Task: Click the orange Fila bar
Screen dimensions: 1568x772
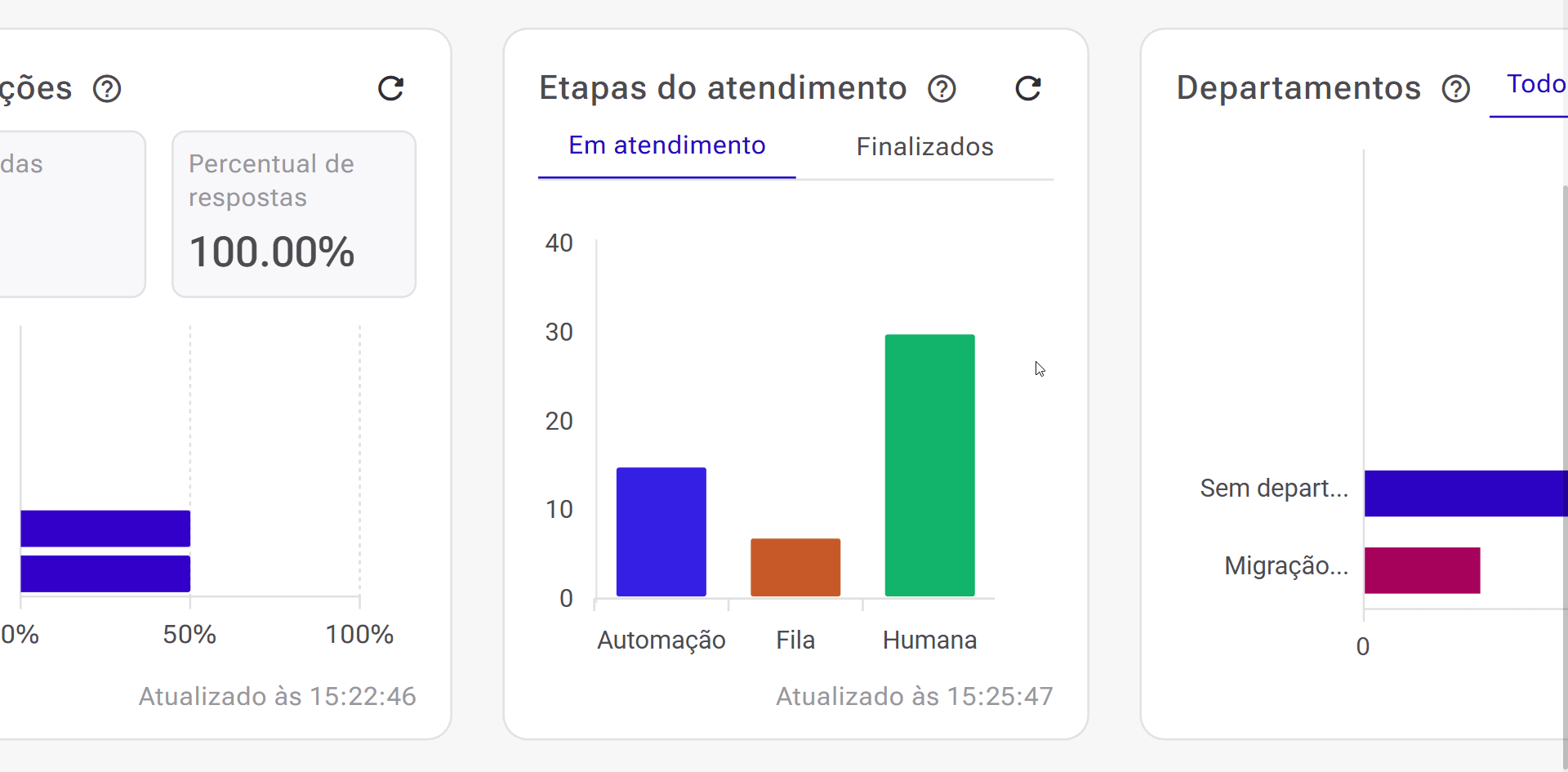Action: pos(795,567)
